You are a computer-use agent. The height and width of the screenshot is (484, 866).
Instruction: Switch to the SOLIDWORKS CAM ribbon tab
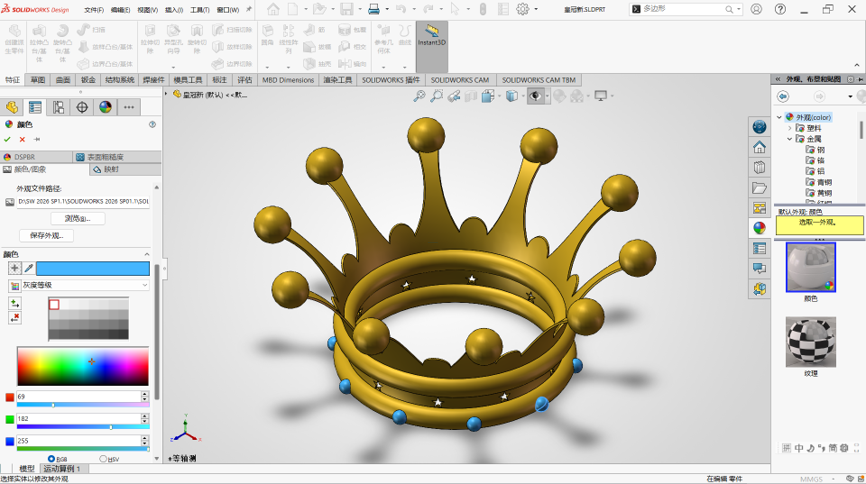[460, 80]
